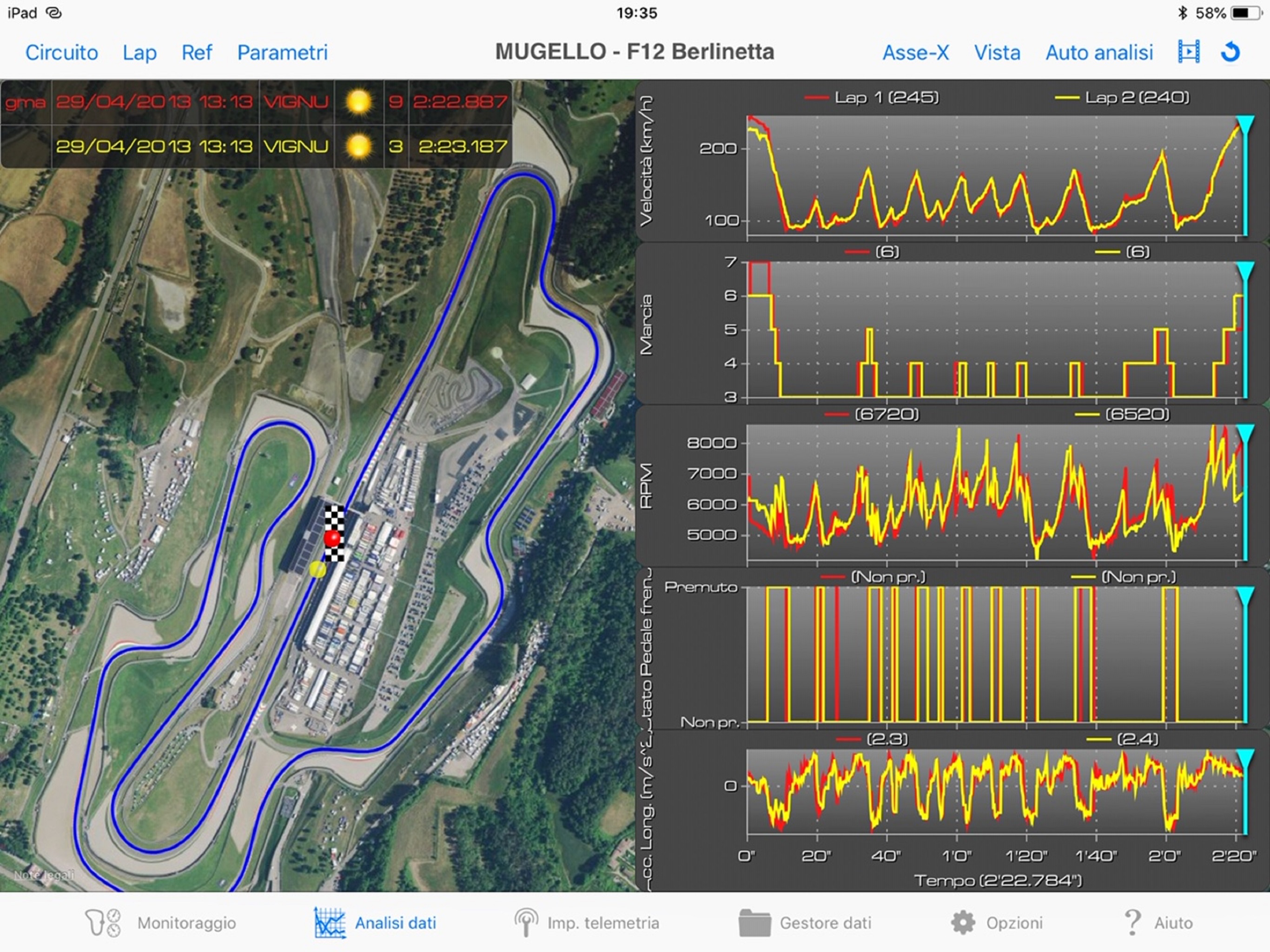Open the Circuito menu

[x=61, y=52]
